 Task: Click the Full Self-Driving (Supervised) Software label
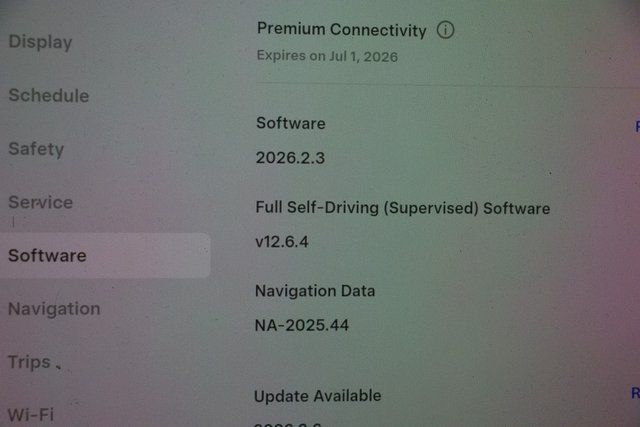click(x=402, y=208)
